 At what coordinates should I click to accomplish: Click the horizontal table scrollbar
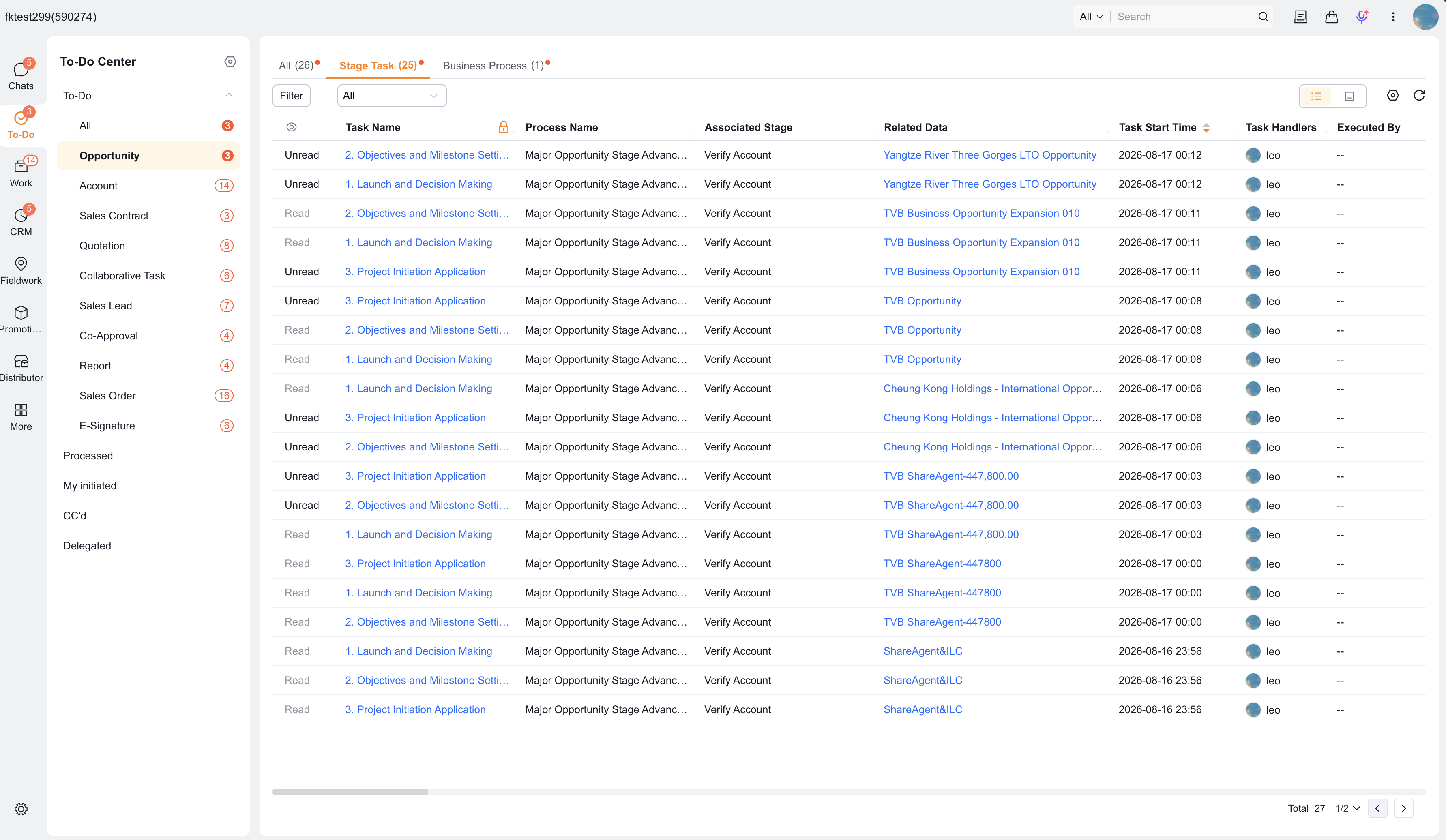pos(350,791)
